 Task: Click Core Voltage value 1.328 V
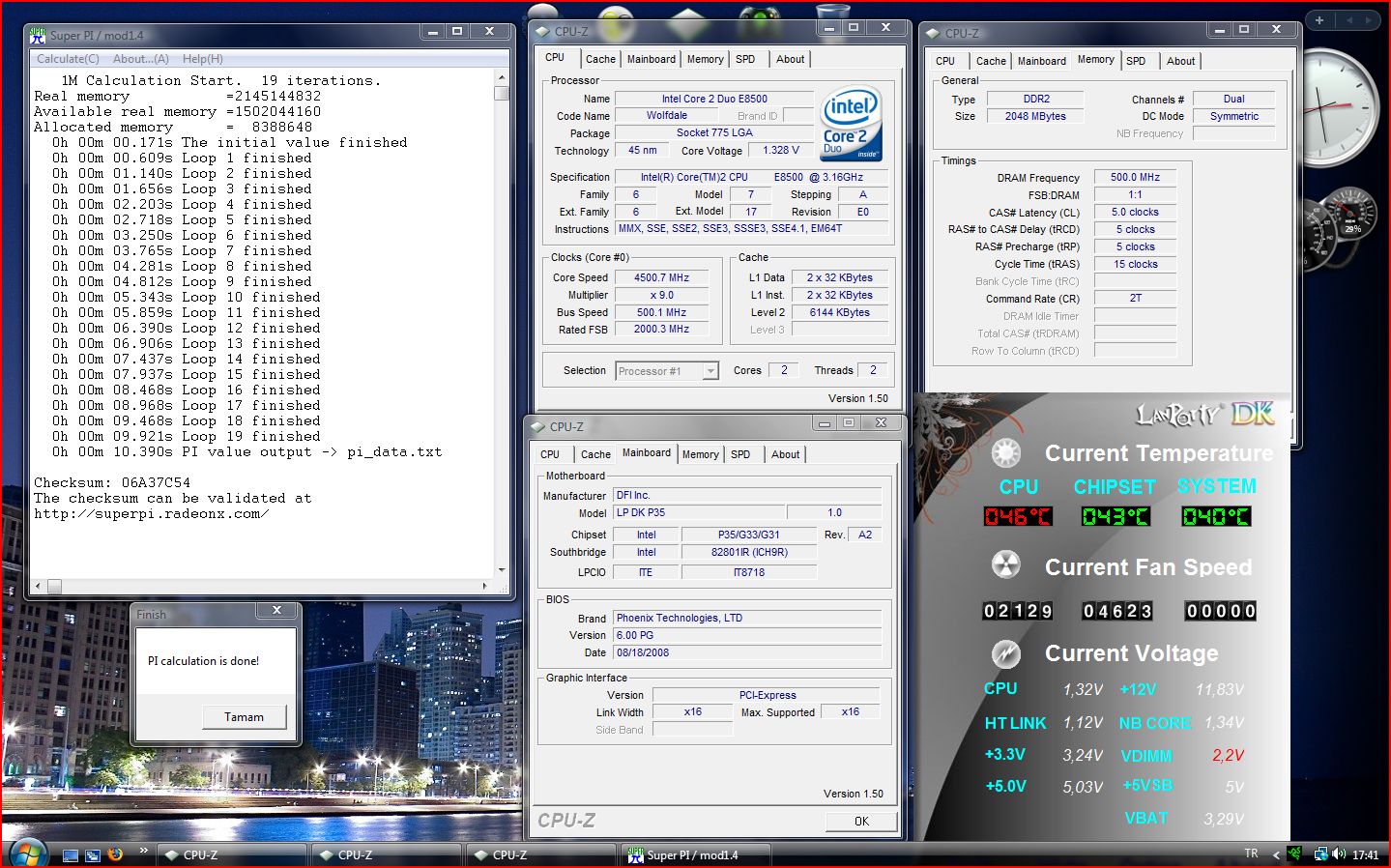point(781,151)
